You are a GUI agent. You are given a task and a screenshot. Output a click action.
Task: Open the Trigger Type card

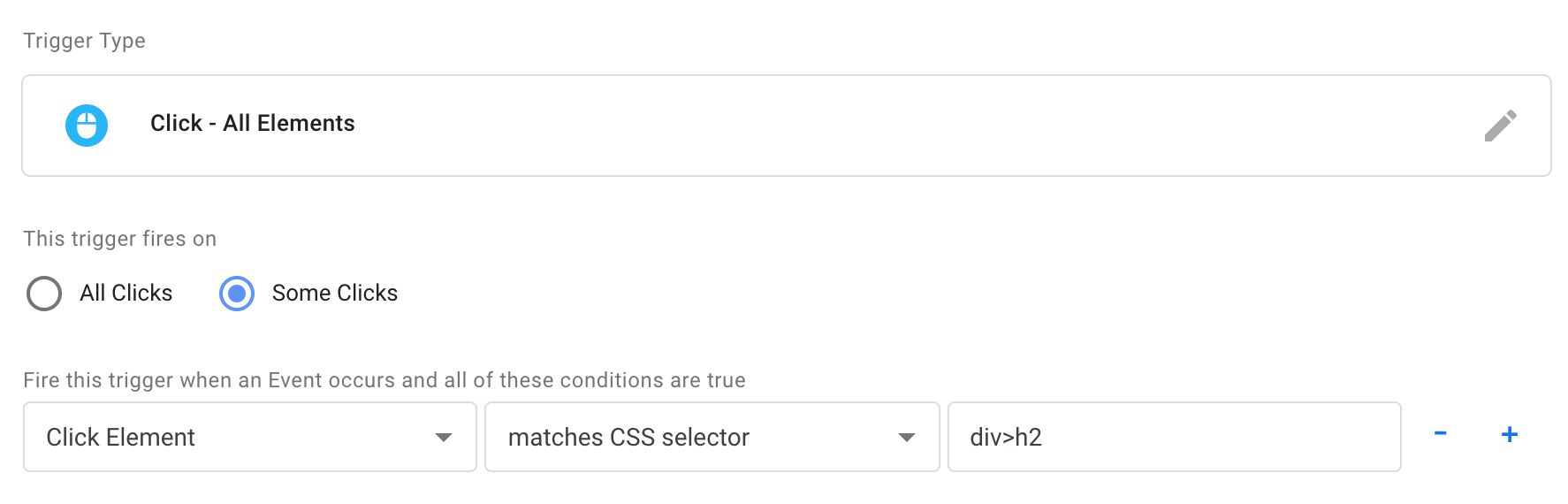(x=787, y=126)
